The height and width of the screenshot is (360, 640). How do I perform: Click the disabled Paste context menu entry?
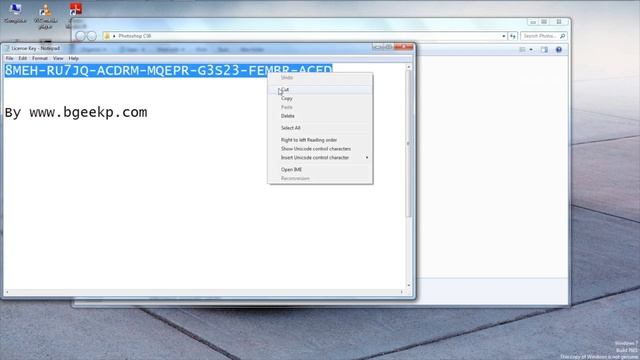tap(320, 107)
